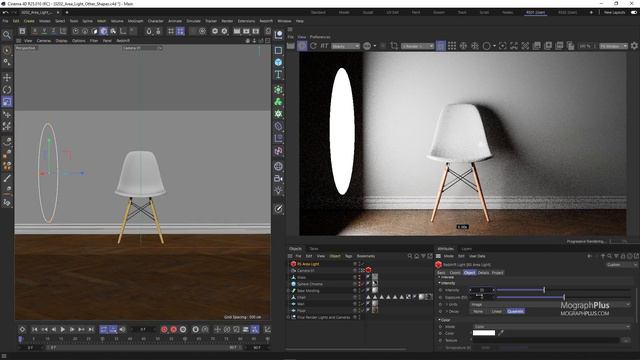Image resolution: width=640 pixels, height=360 pixels.
Task: Click the Redshift IRT render mode icon
Action: click(x=324, y=46)
